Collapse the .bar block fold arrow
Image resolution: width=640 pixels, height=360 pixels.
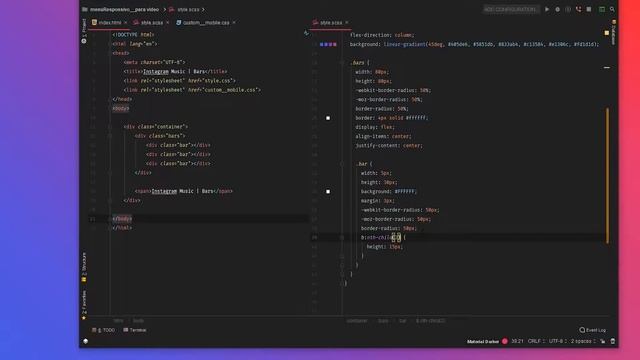(x=342, y=164)
